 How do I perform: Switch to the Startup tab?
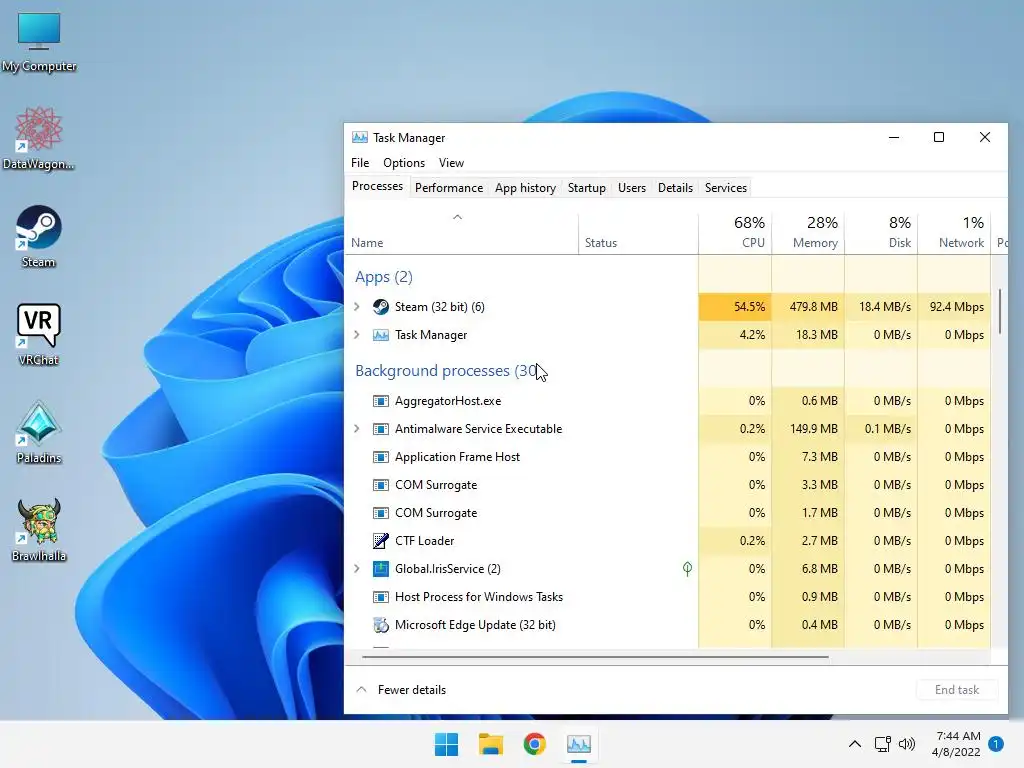586,188
